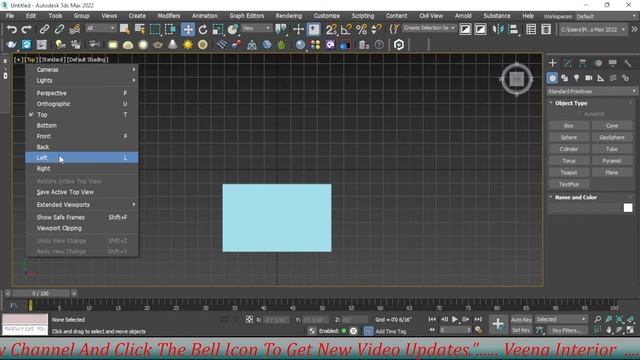Select the Cameras category icon in Create panel

589,78
